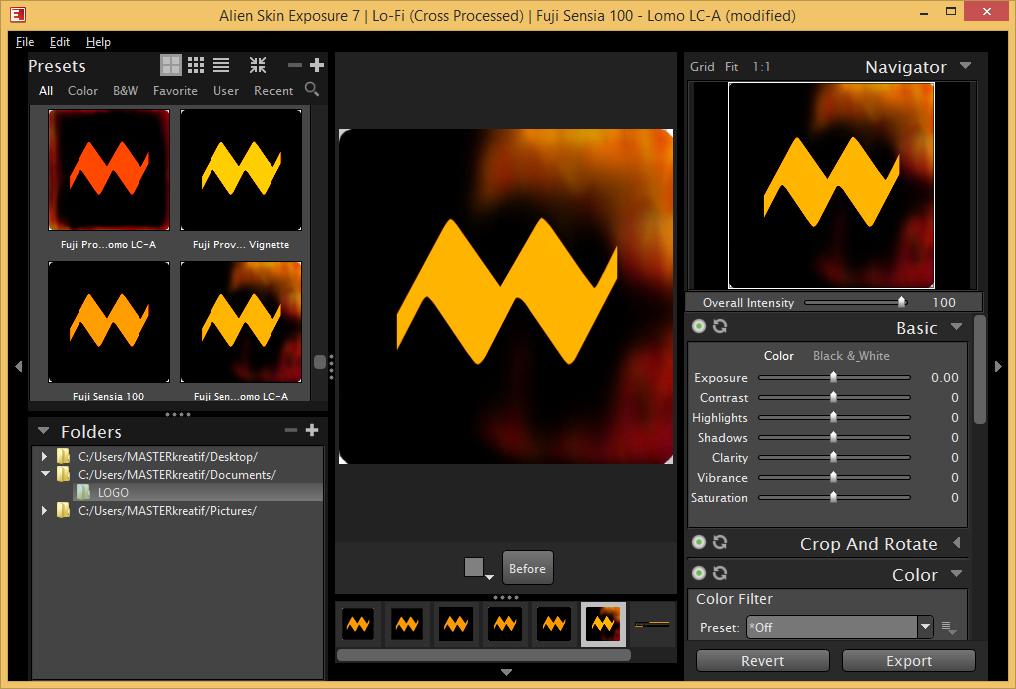This screenshot has height=689, width=1016.
Task: Open the Color Filter Preset dropdown
Action: point(925,627)
